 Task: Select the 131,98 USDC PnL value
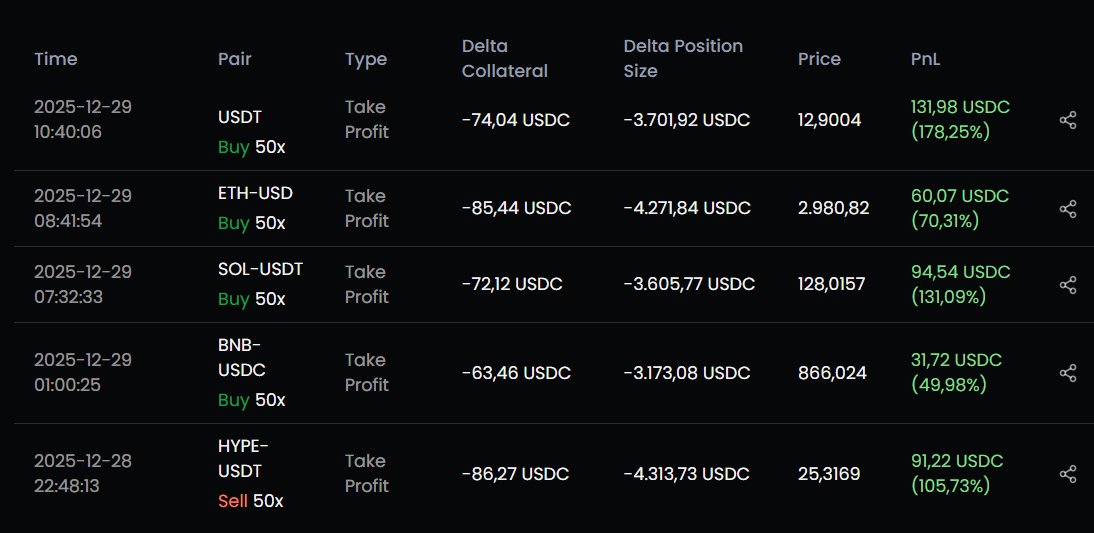(960, 107)
